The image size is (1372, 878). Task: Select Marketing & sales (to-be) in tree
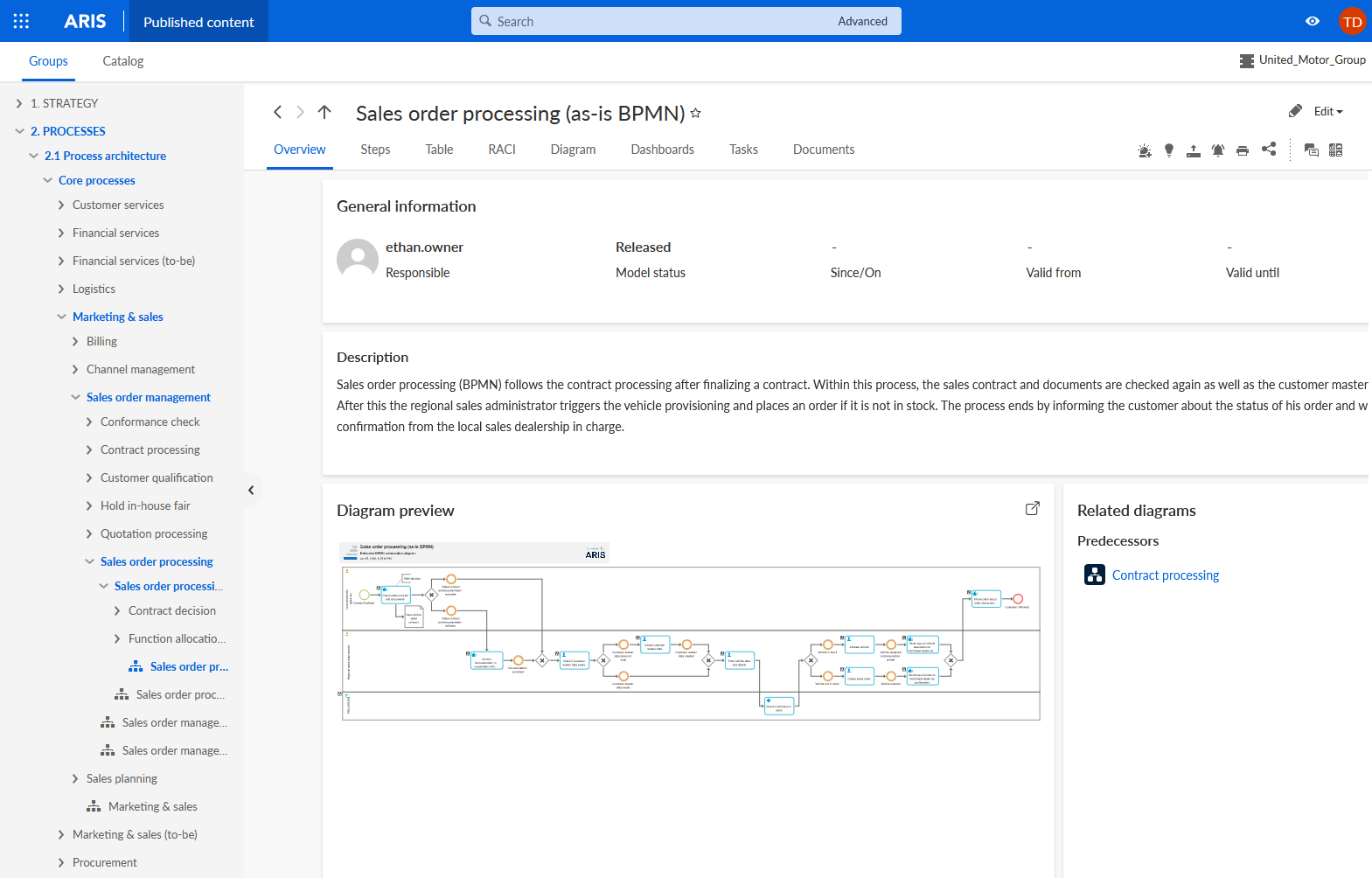coord(135,834)
